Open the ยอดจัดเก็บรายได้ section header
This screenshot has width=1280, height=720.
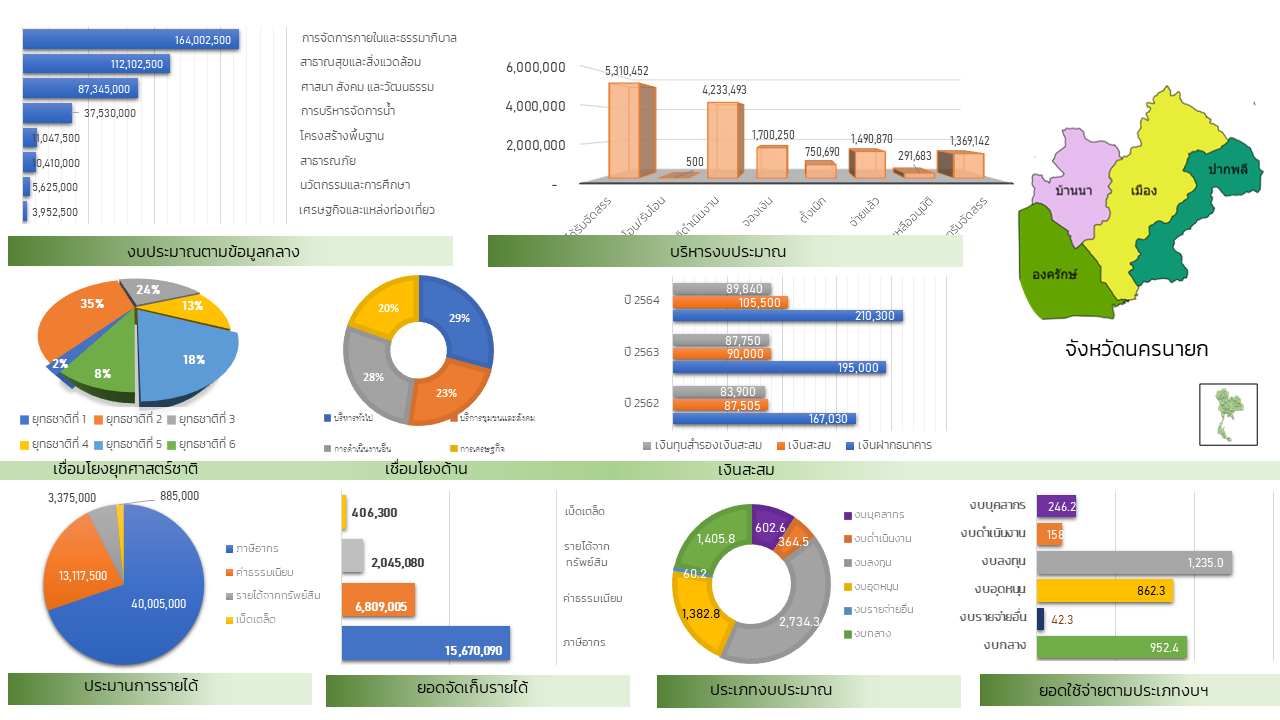point(478,690)
